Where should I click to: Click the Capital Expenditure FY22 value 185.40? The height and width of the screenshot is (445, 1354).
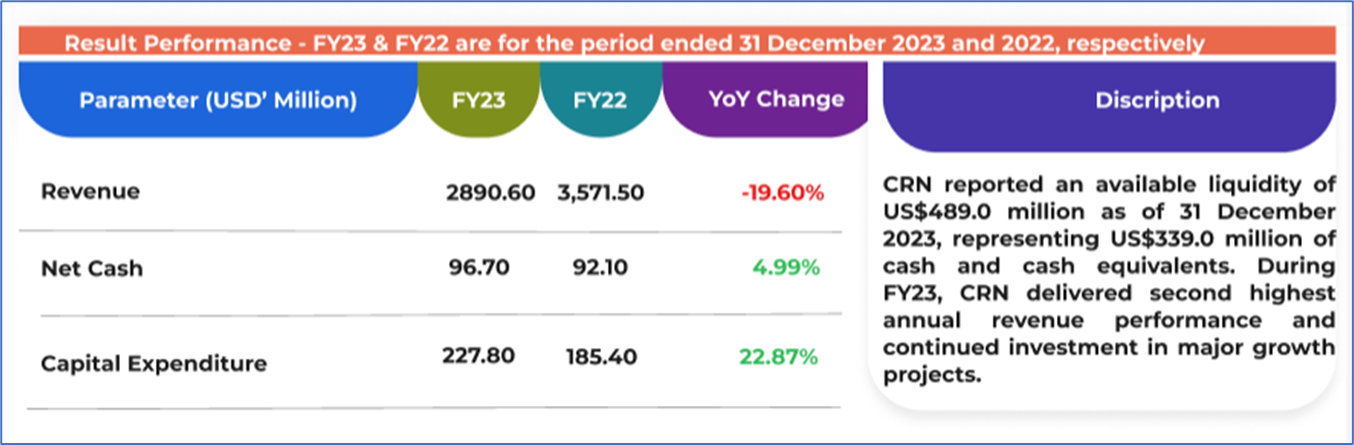click(600, 356)
